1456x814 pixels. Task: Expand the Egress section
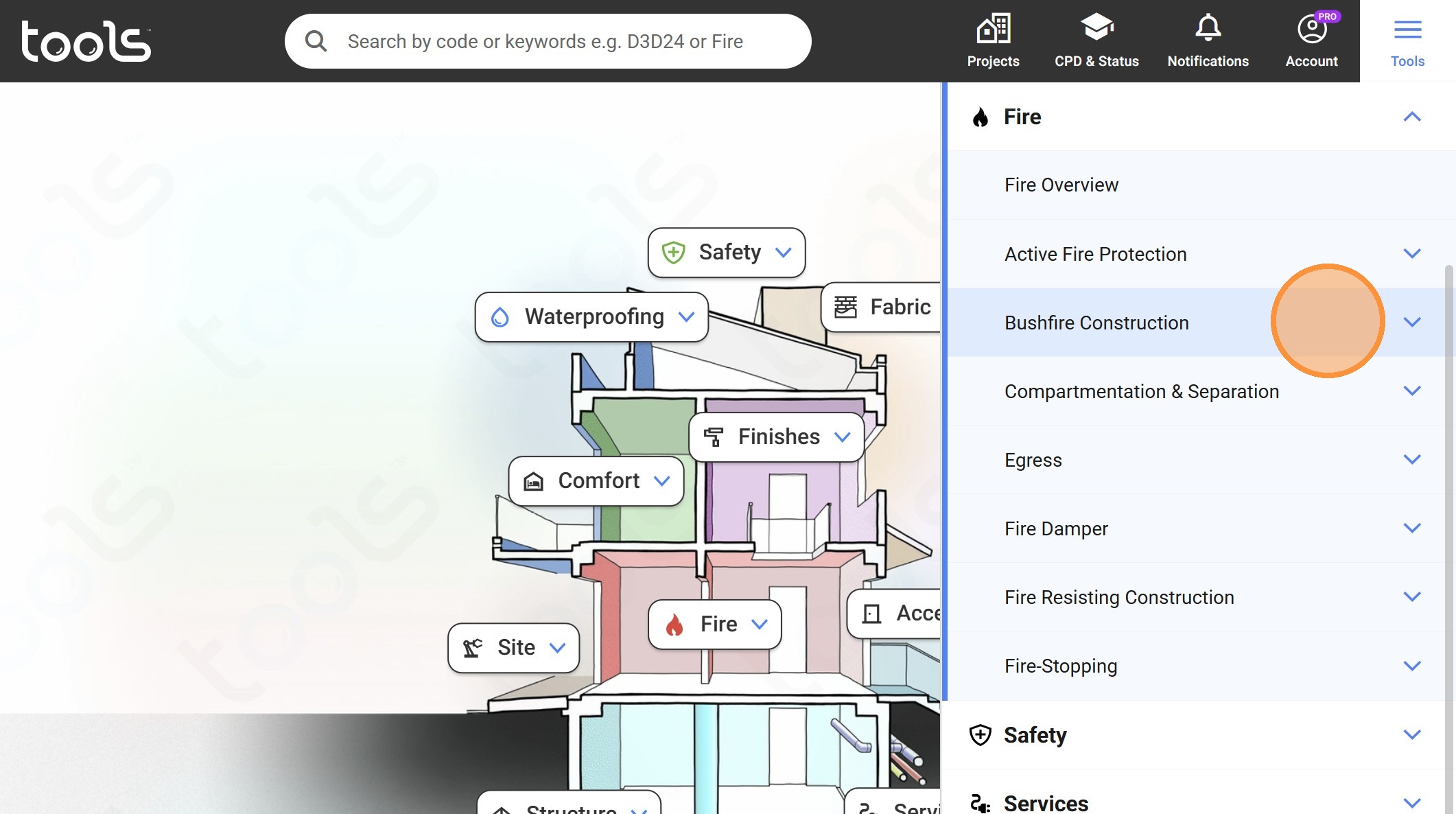coord(1411,460)
